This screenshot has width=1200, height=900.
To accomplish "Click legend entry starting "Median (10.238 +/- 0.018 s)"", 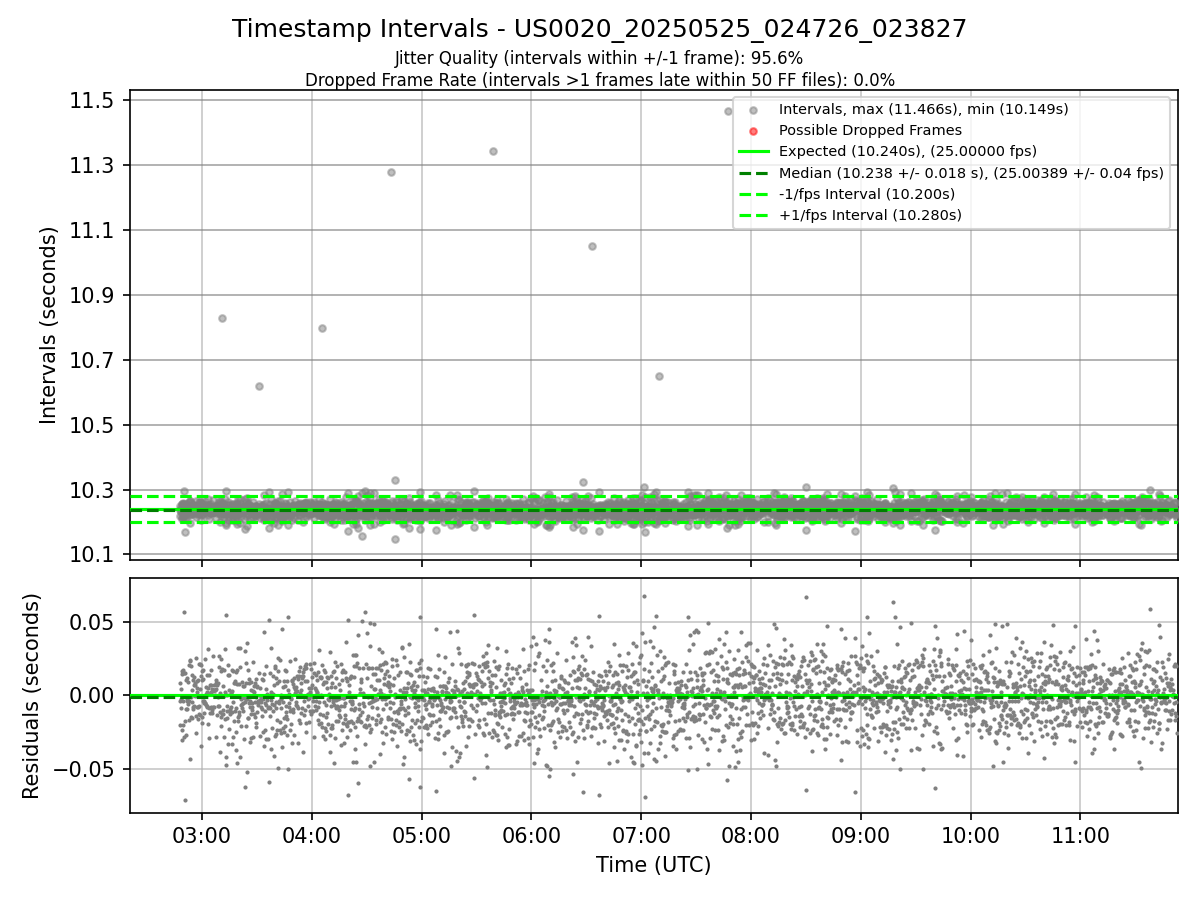I will click(971, 173).
